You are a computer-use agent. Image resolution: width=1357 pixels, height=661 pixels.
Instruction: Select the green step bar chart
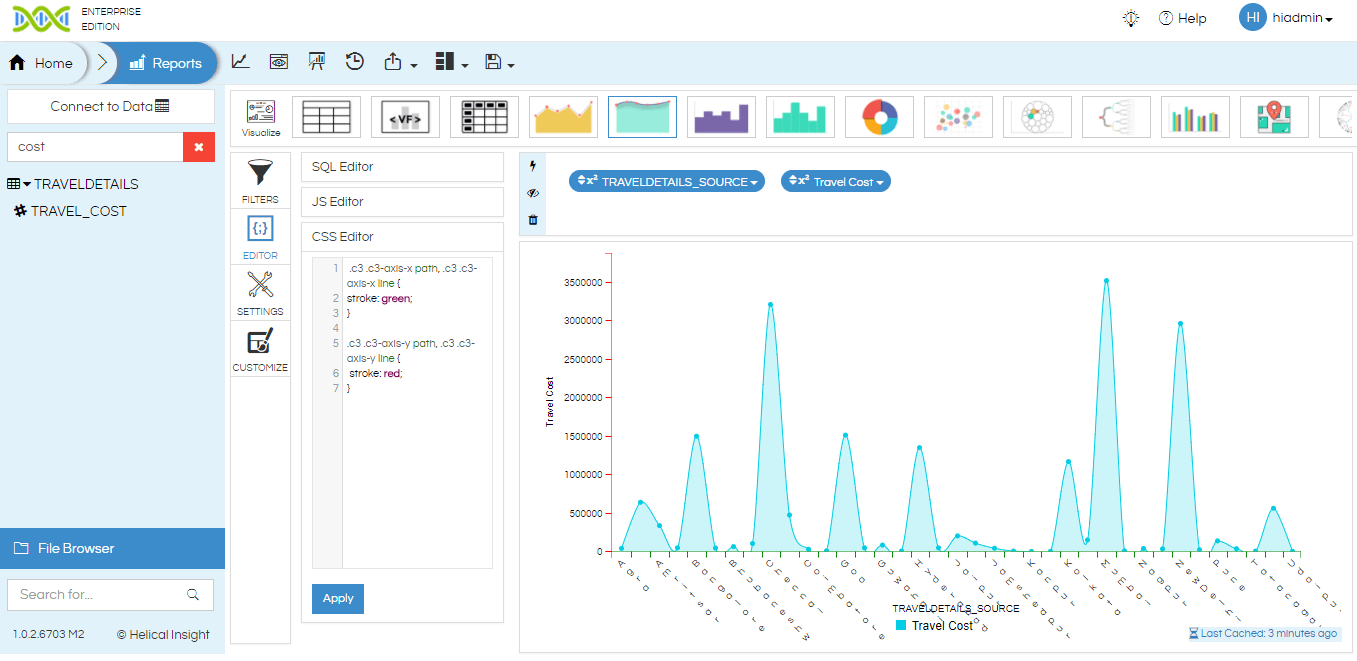800,117
